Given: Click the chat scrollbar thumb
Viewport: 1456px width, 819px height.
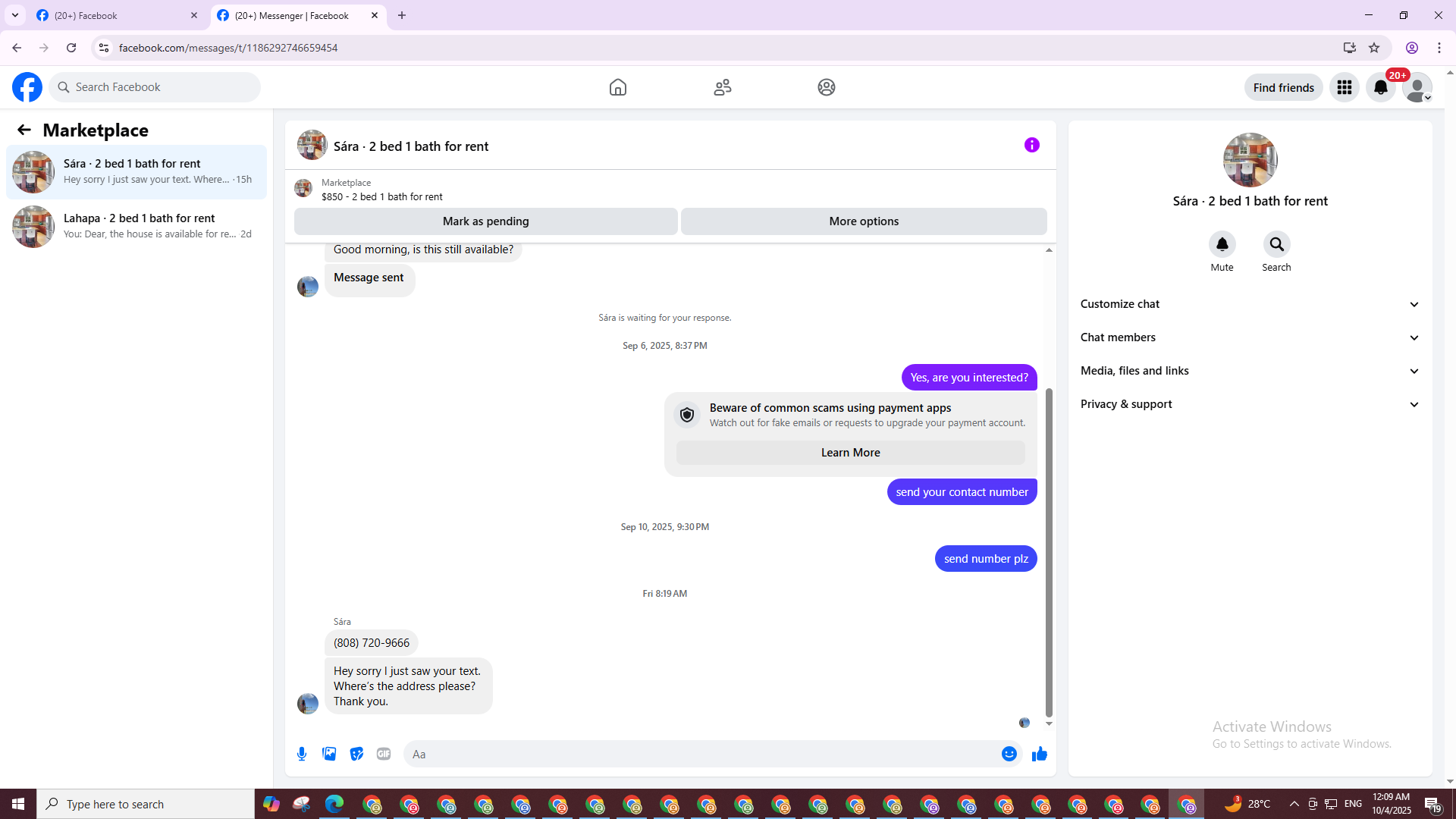Looking at the screenshot, I should click(x=1050, y=553).
